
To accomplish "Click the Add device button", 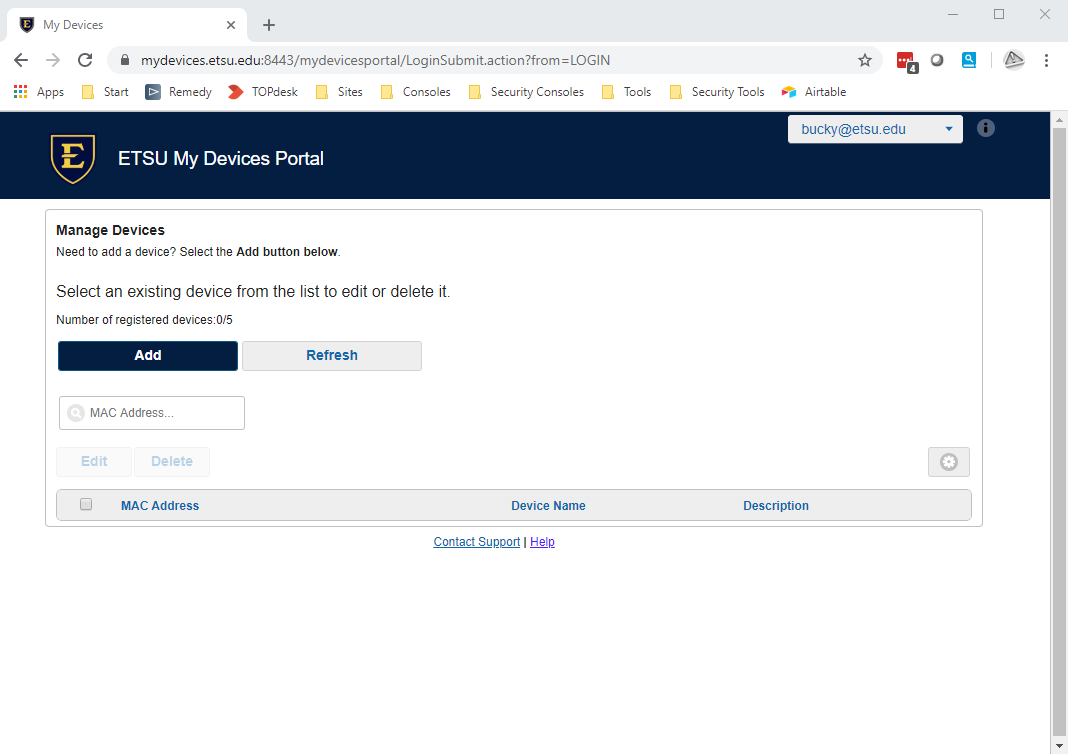I will coord(148,356).
